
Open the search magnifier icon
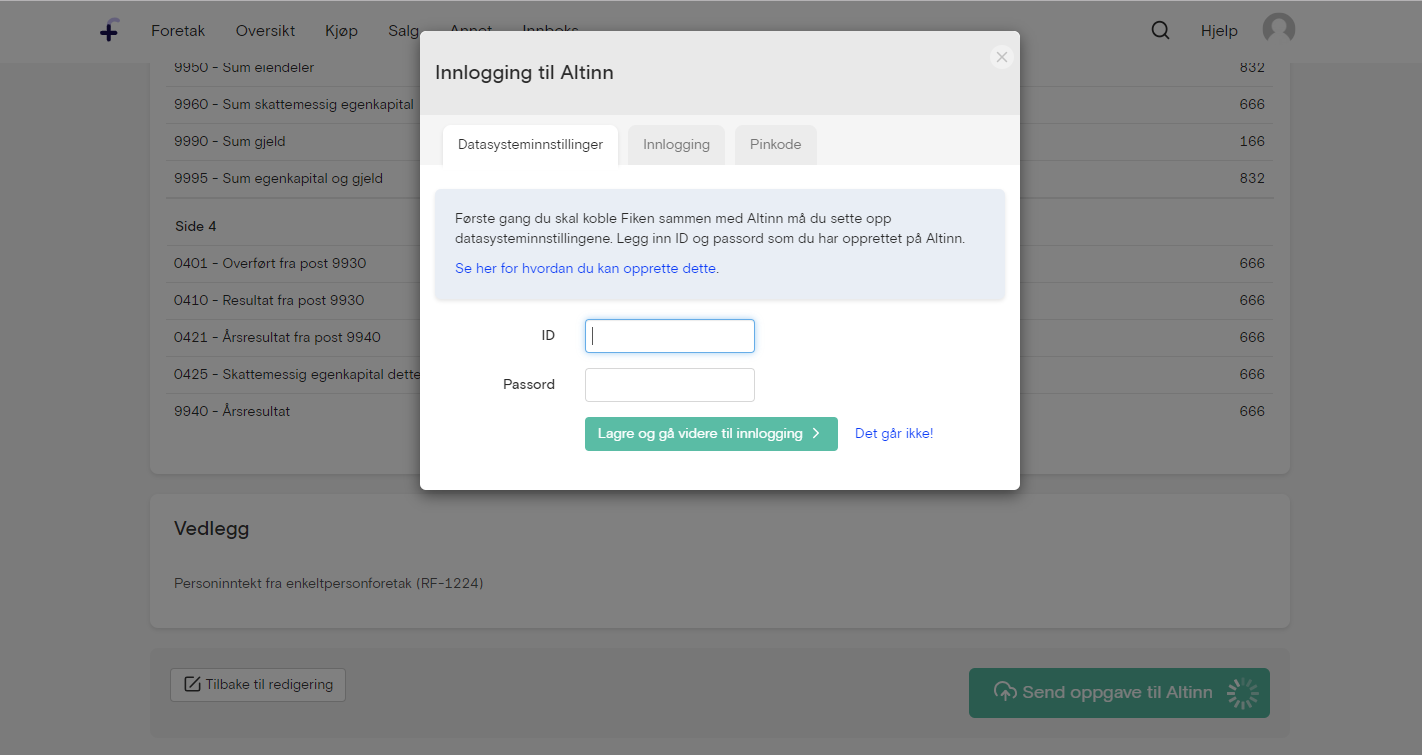pos(1160,30)
